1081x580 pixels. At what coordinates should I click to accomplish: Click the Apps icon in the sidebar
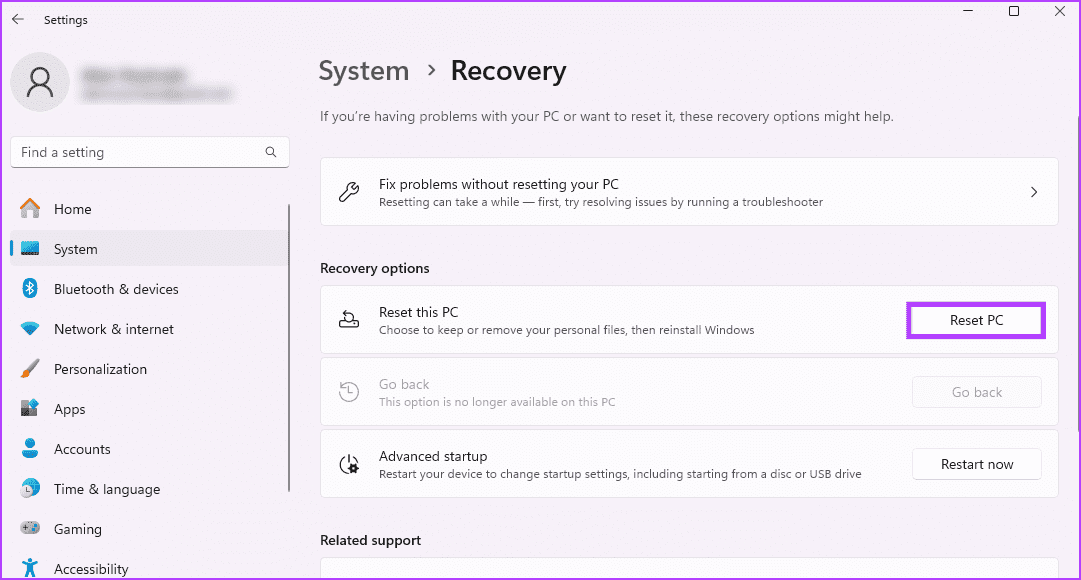(31, 409)
